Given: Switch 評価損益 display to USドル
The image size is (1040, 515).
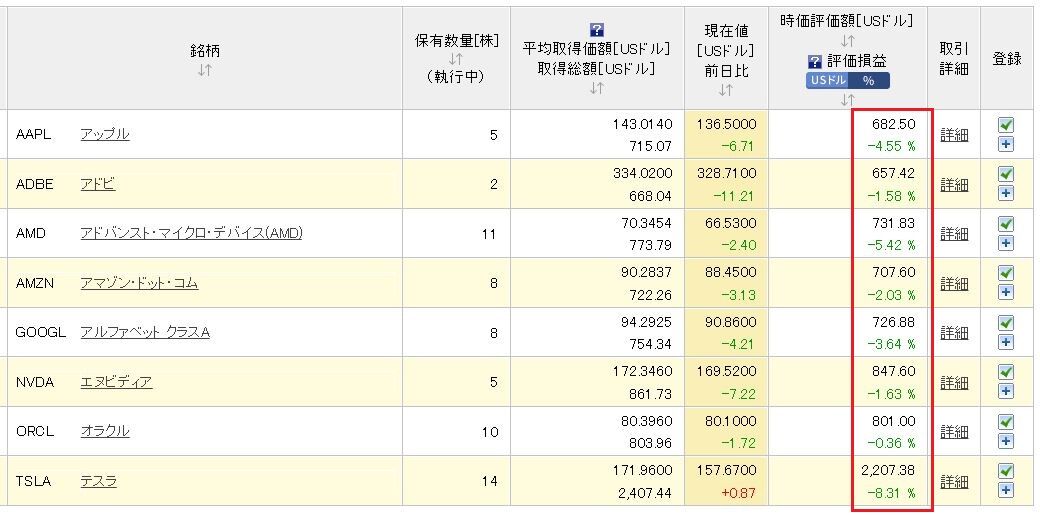Looking at the screenshot, I should 828,81.
